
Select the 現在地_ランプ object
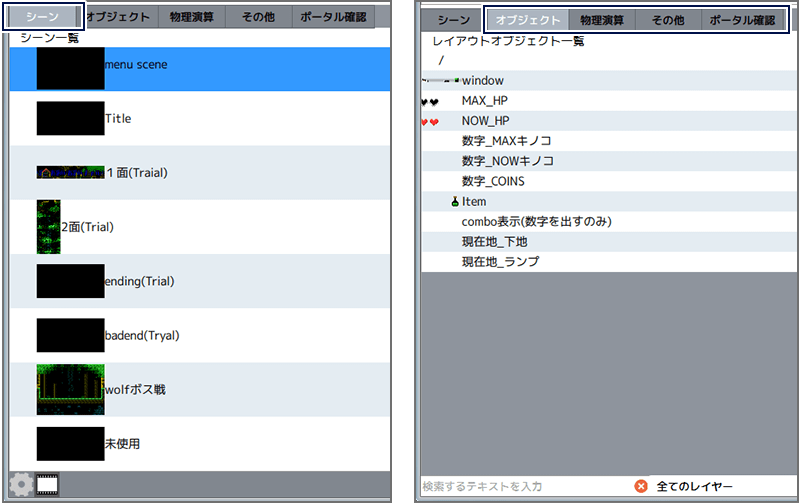pyautogui.click(x=500, y=262)
